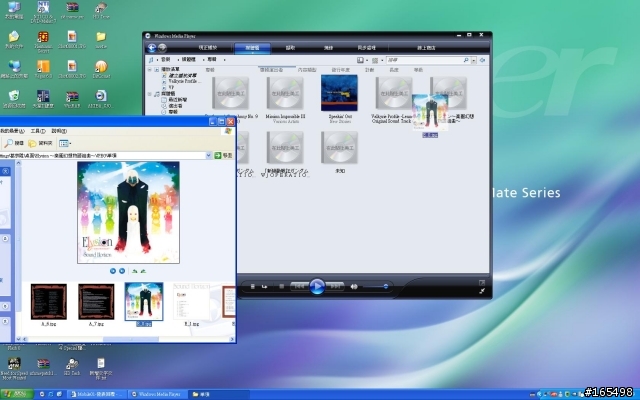Select the Valkyrie Profile playlist in tree

coord(181,81)
